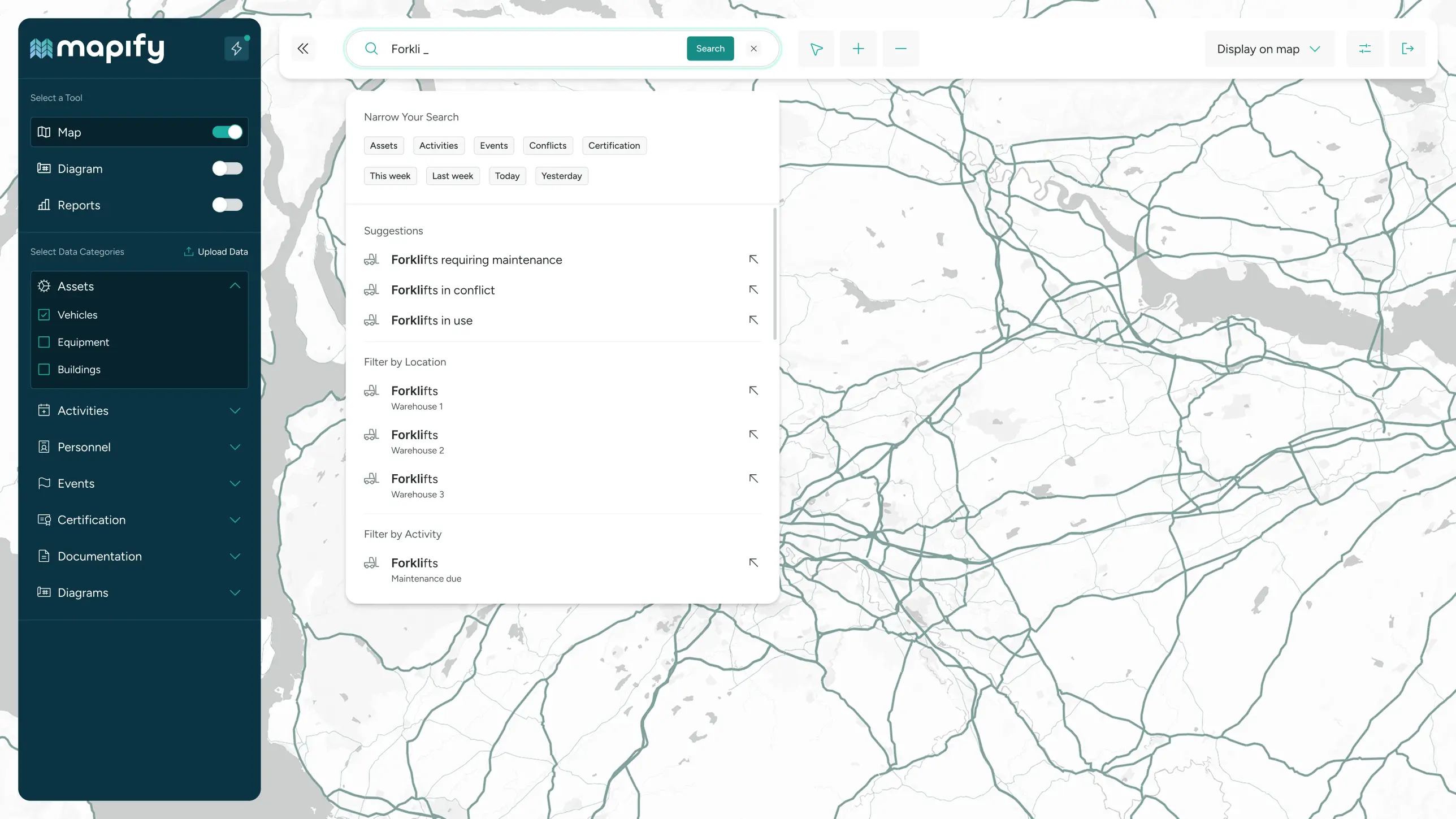The image size is (1456, 819).
Task: Click the lightning bolt icon in the sidebar header
Action: 237,49
